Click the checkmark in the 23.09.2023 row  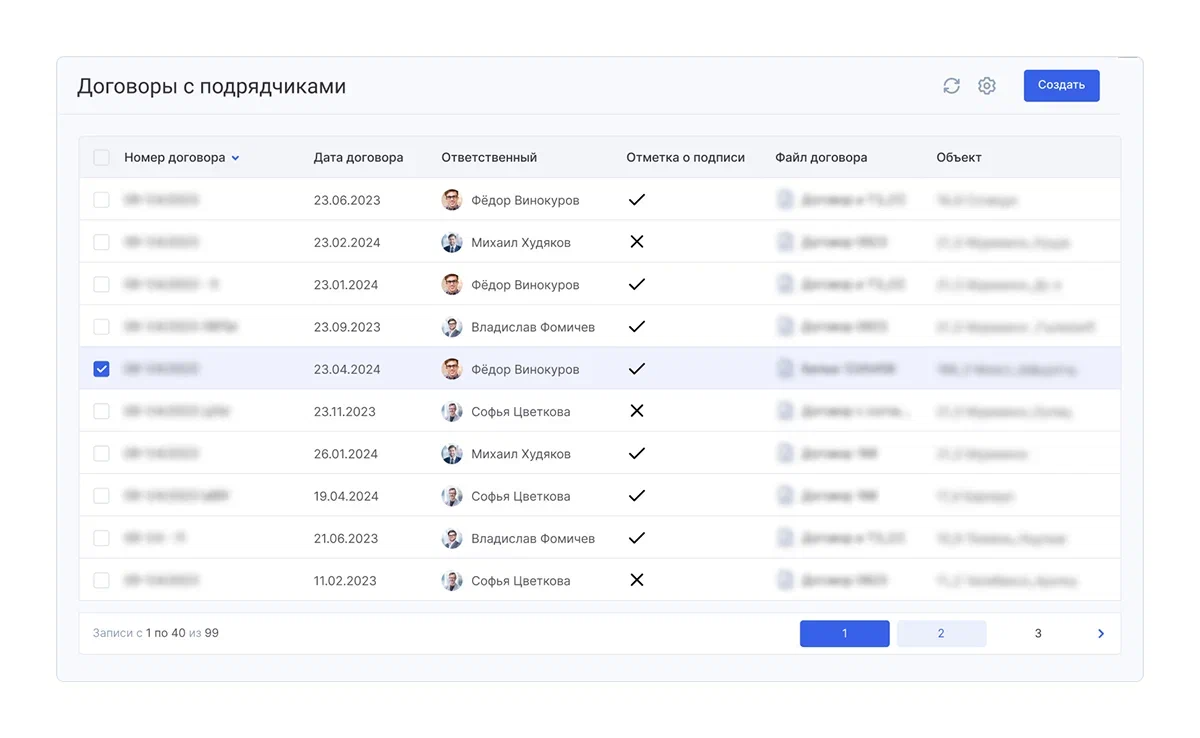[637, 327]
